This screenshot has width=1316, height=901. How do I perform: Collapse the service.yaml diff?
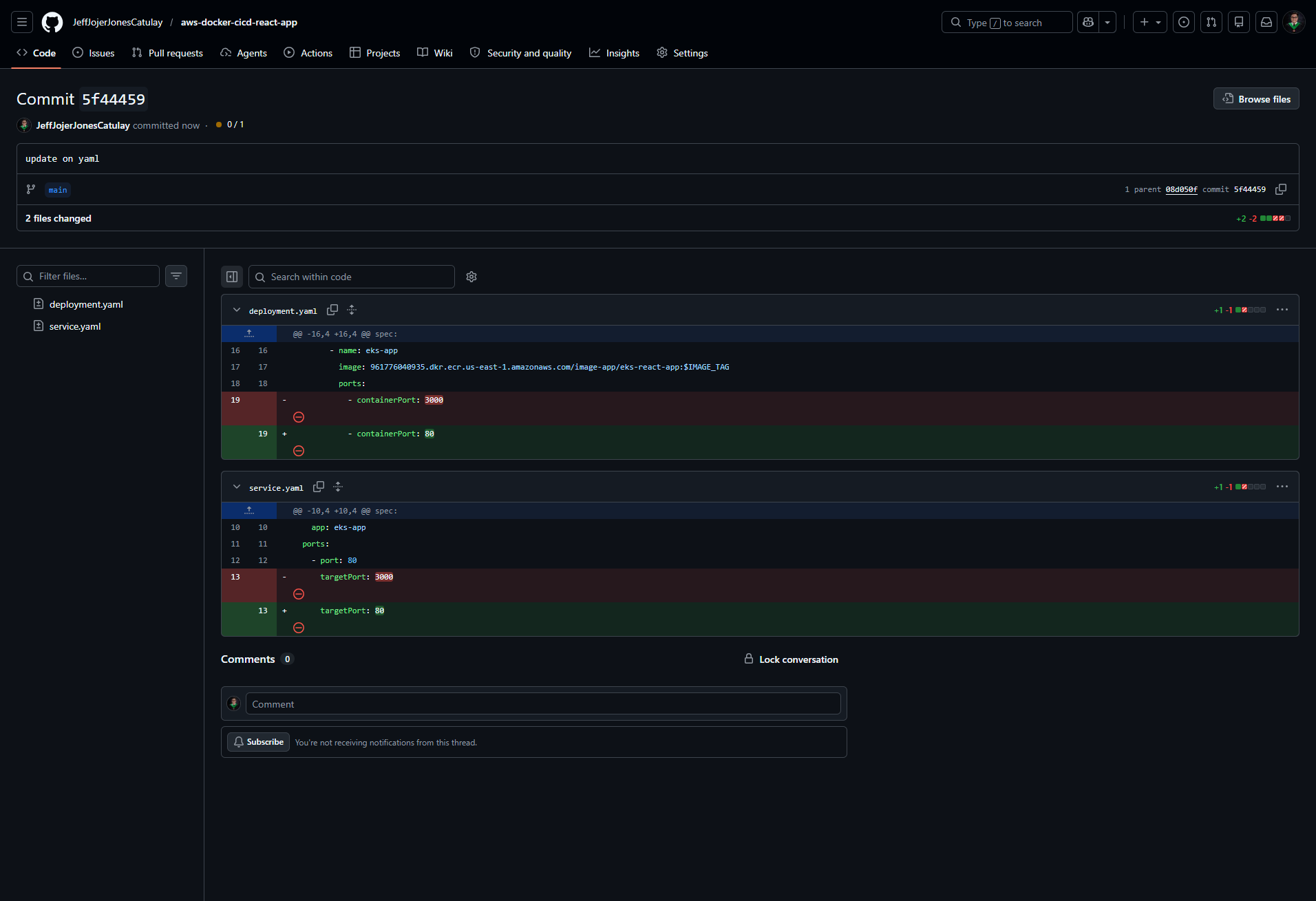[237, 487]
